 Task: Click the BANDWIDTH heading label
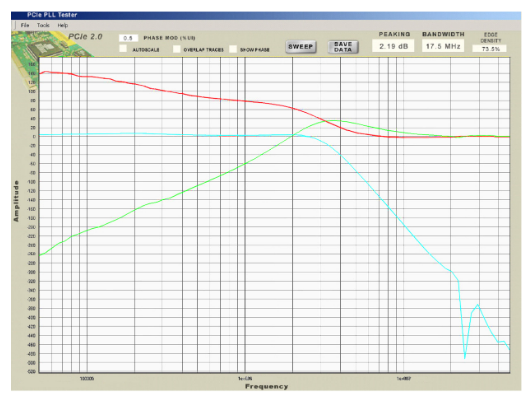pos(443,34)
